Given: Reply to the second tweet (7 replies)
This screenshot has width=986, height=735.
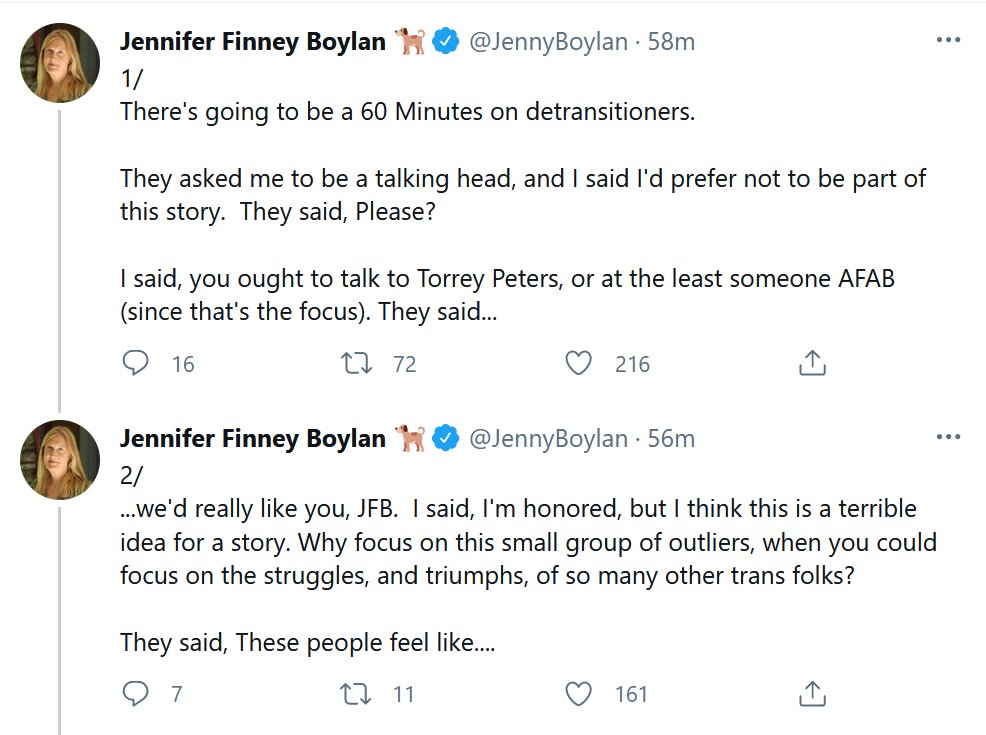Looking at the screenshot, I should (135, 693).
